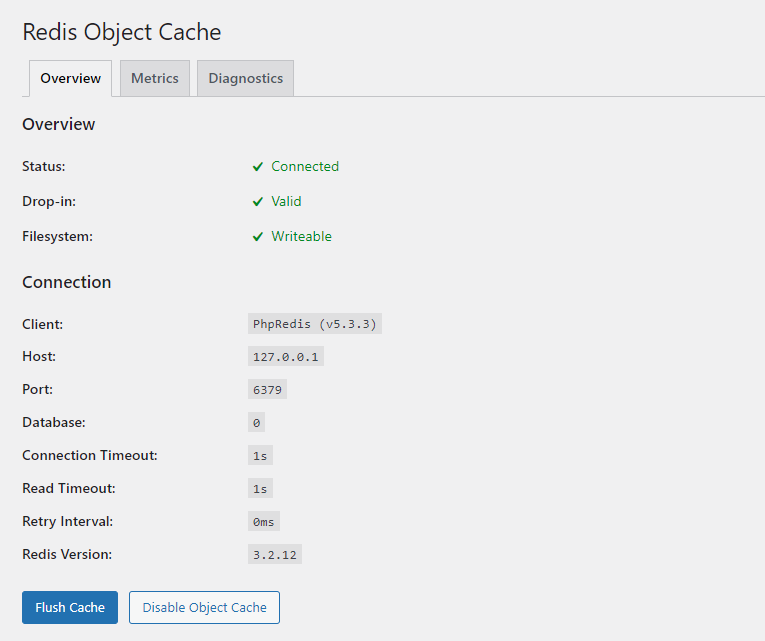
Task: Click the 'Retry Interval:' label
Action: click(67, 521)
